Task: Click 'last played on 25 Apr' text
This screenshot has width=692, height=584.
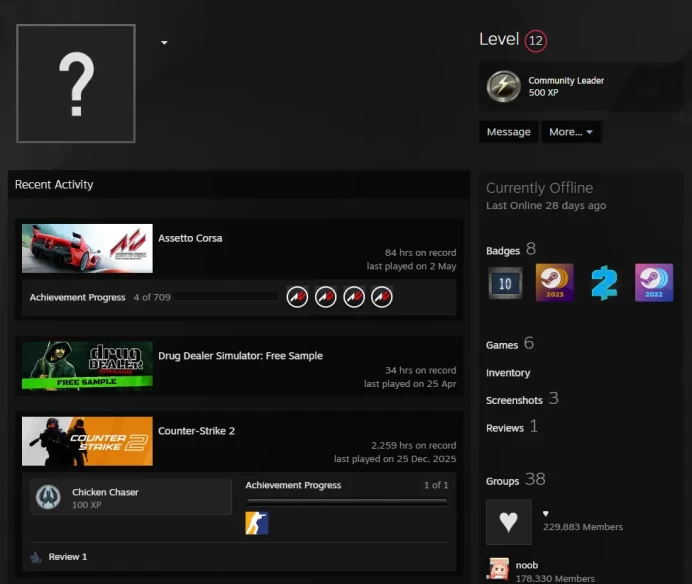Action: pos(410,384)
